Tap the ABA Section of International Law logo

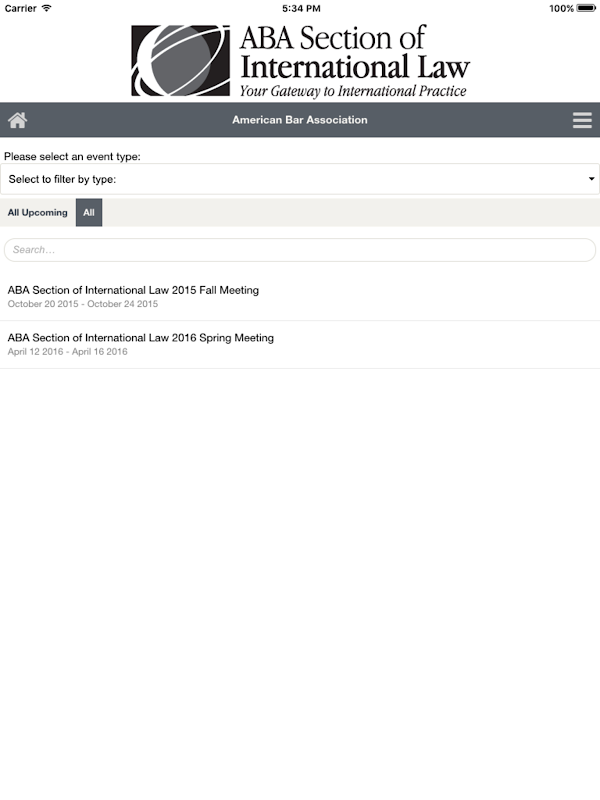pos(300,61)
